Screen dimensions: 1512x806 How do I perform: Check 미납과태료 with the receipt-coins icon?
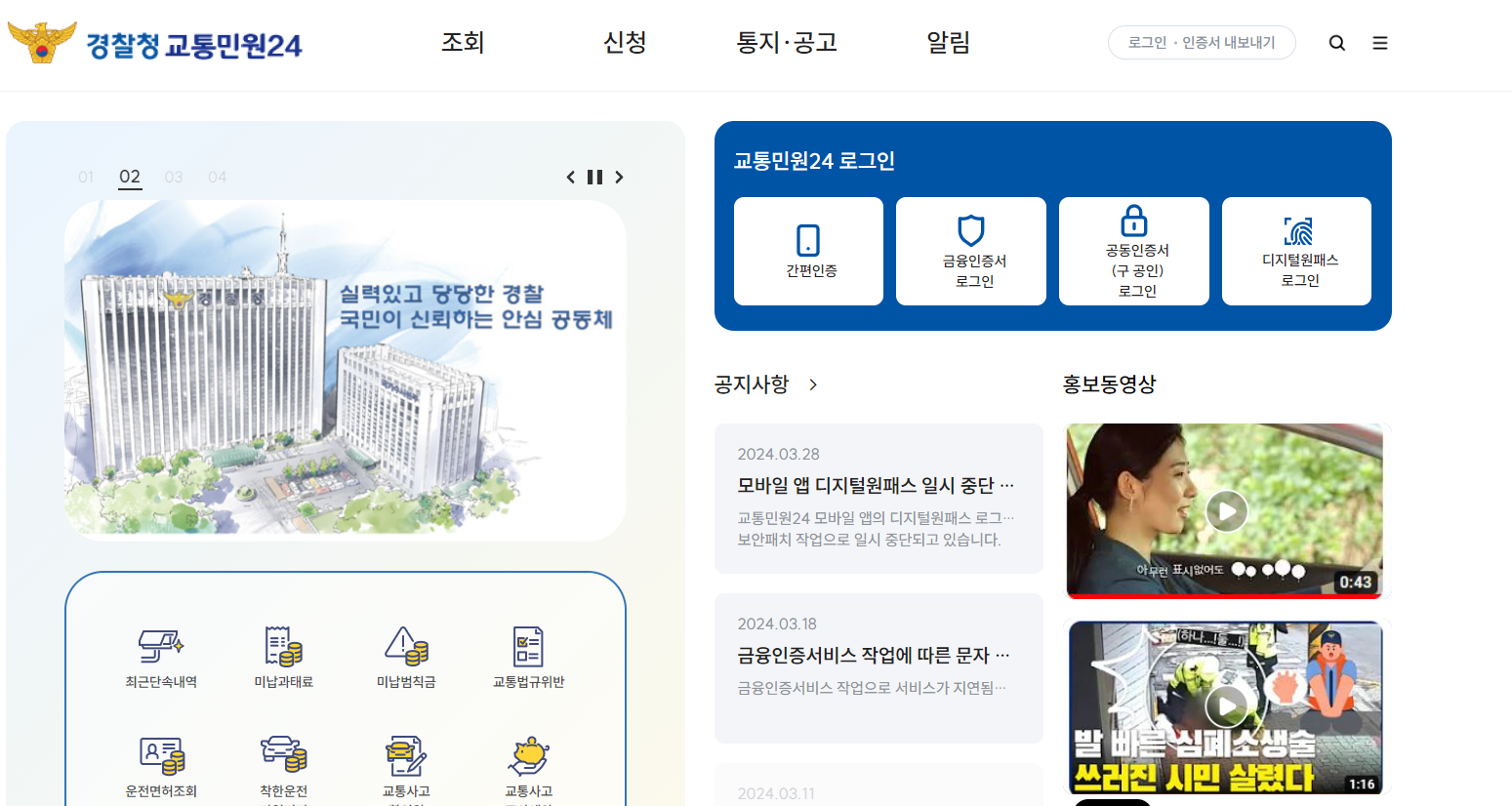pyautogui.click(x=284, y=644)
